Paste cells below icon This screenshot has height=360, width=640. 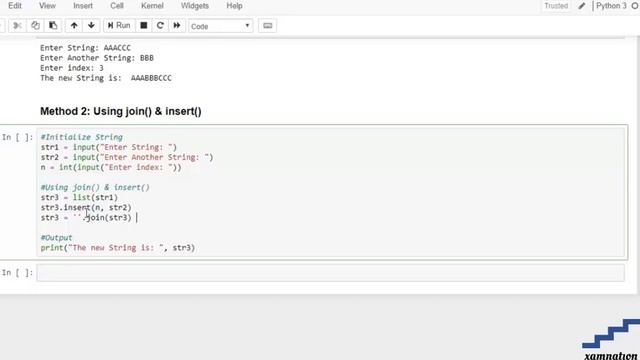pyautogui.click(x=53, y=26)
